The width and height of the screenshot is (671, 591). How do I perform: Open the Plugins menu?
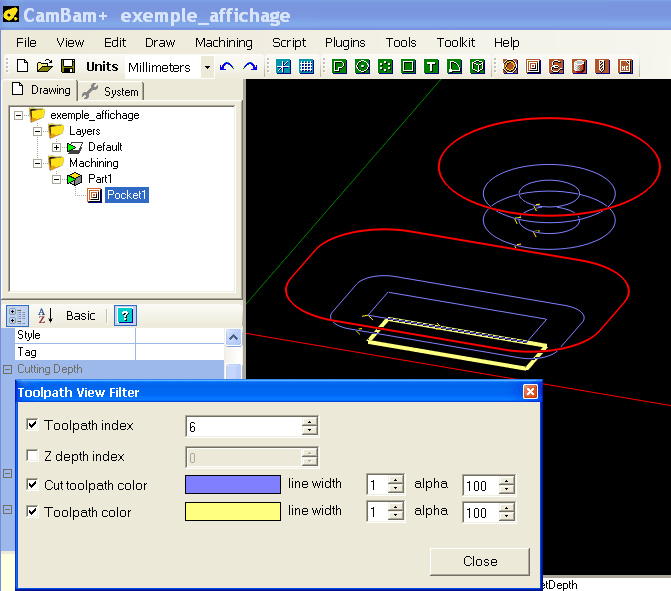pos(345,42)
